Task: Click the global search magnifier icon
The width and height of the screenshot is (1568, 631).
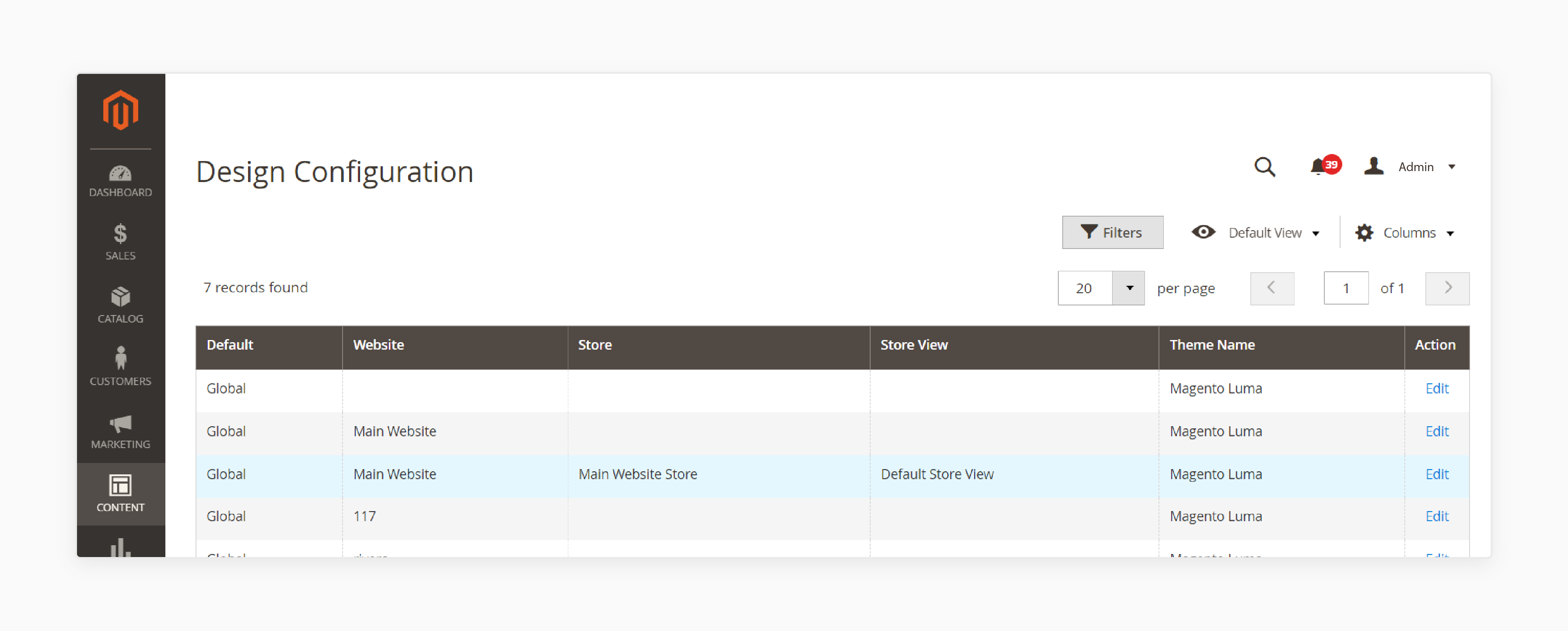Action: tap(1264, 167)
